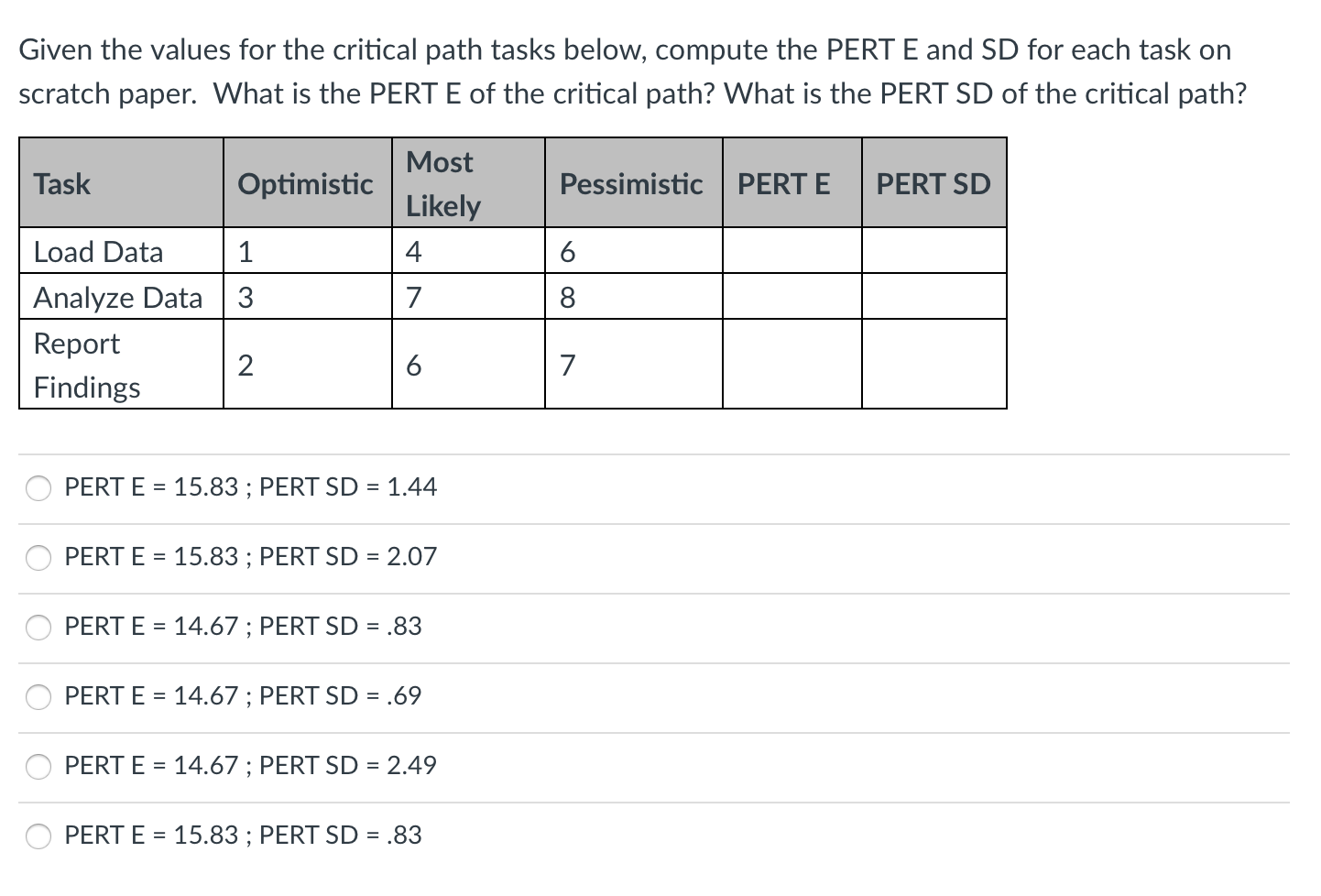
Task: Select the answer PERT E = 15.83 ; PERT SD = 1.44
Action: (38, 488)
